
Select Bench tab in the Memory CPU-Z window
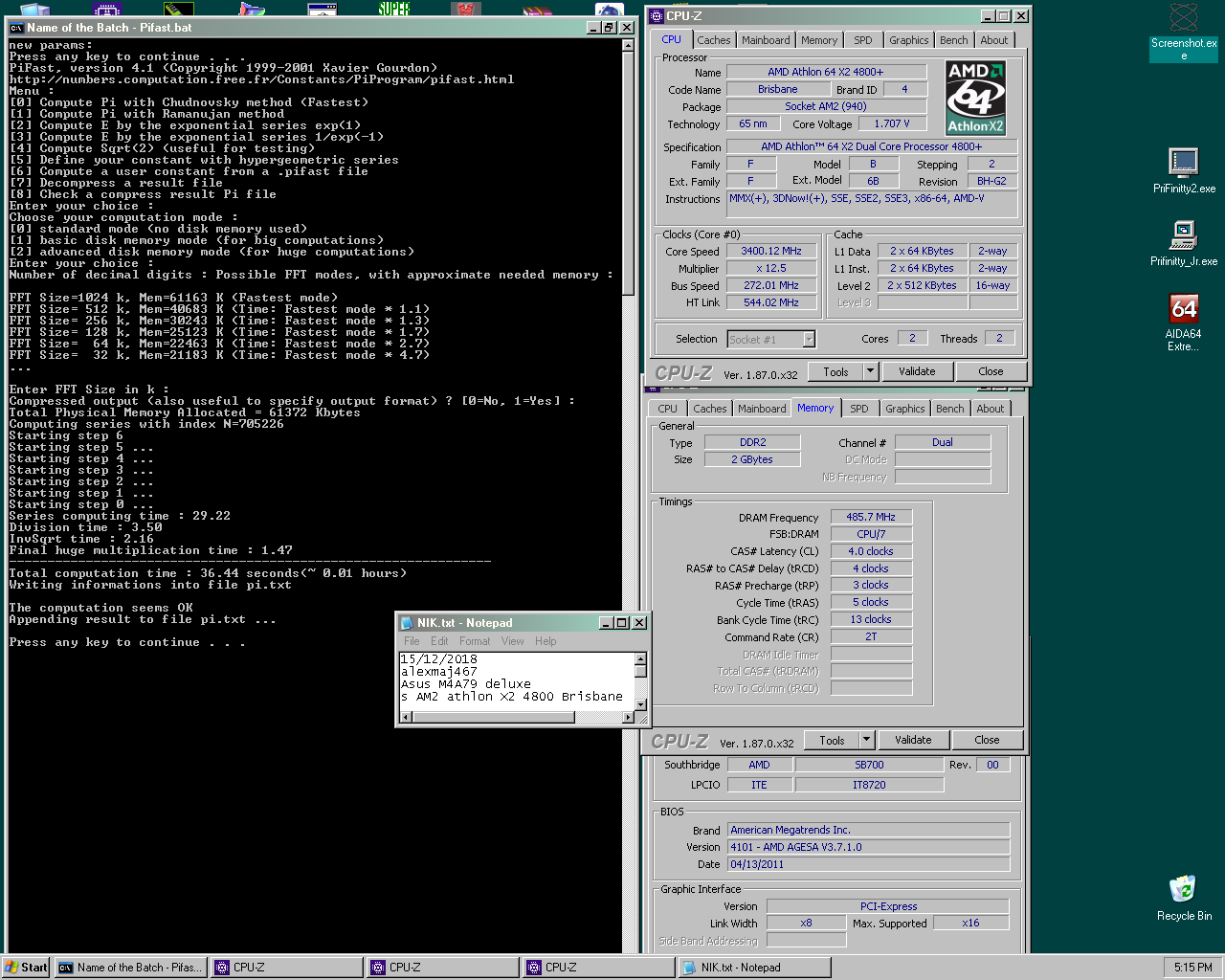point(949,409)
